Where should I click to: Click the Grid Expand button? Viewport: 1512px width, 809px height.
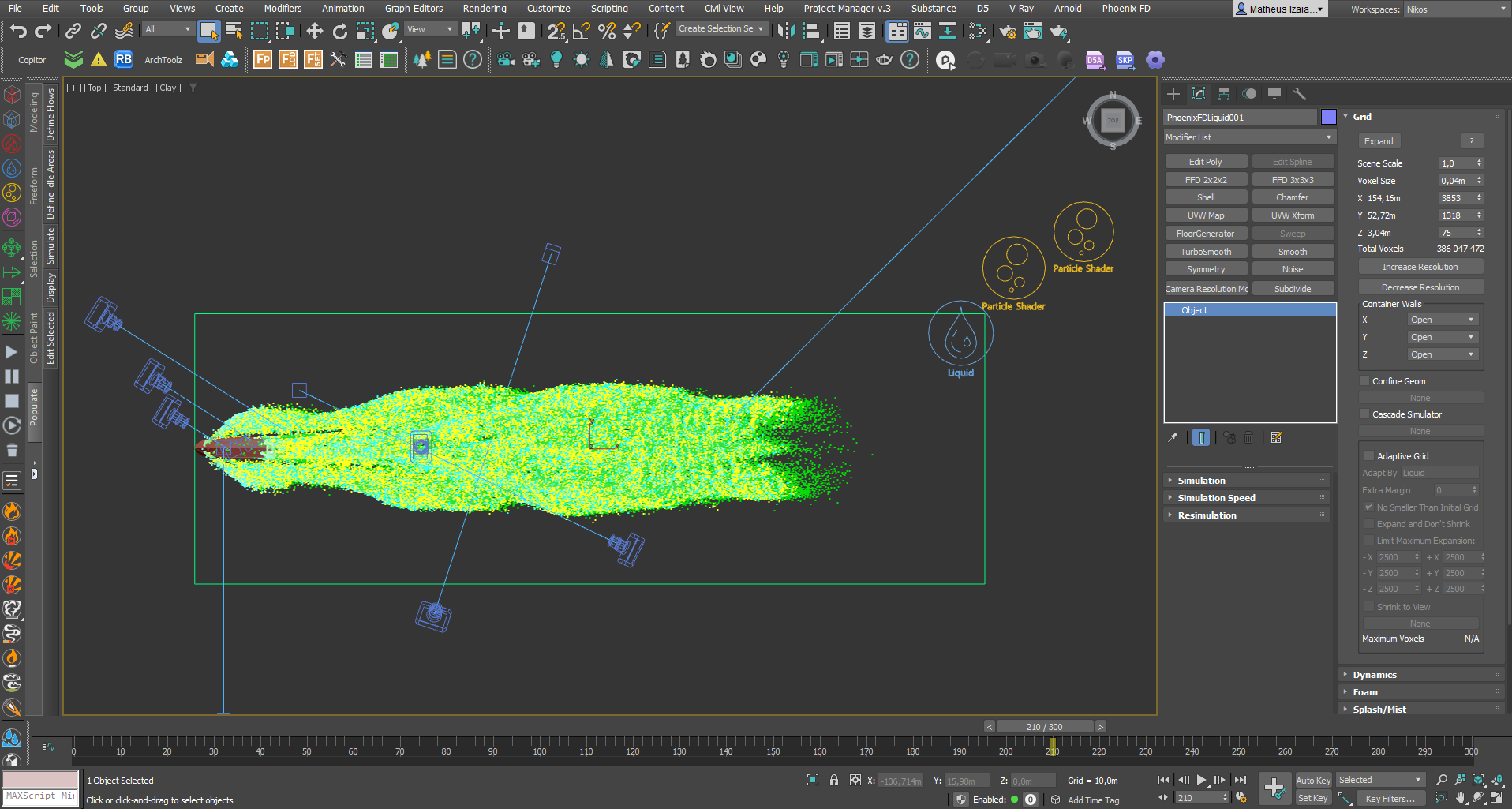coord(1379,141)
